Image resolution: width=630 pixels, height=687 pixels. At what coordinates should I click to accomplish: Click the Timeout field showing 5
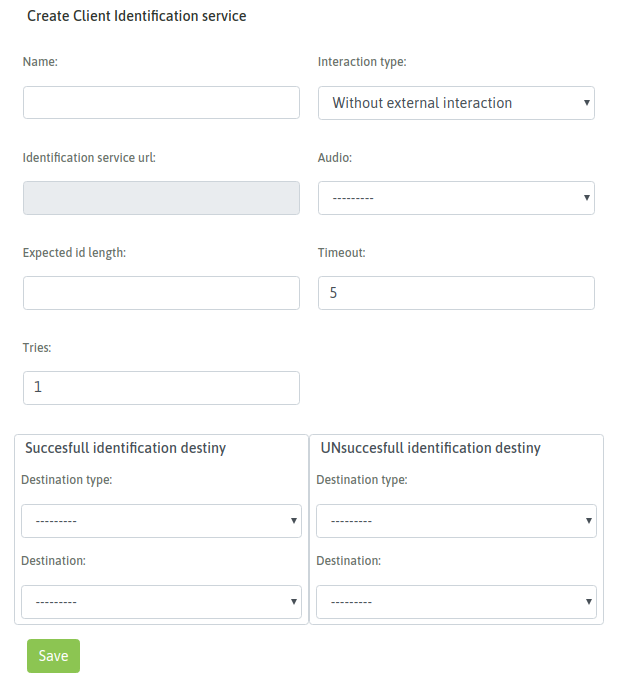(456, 293)
